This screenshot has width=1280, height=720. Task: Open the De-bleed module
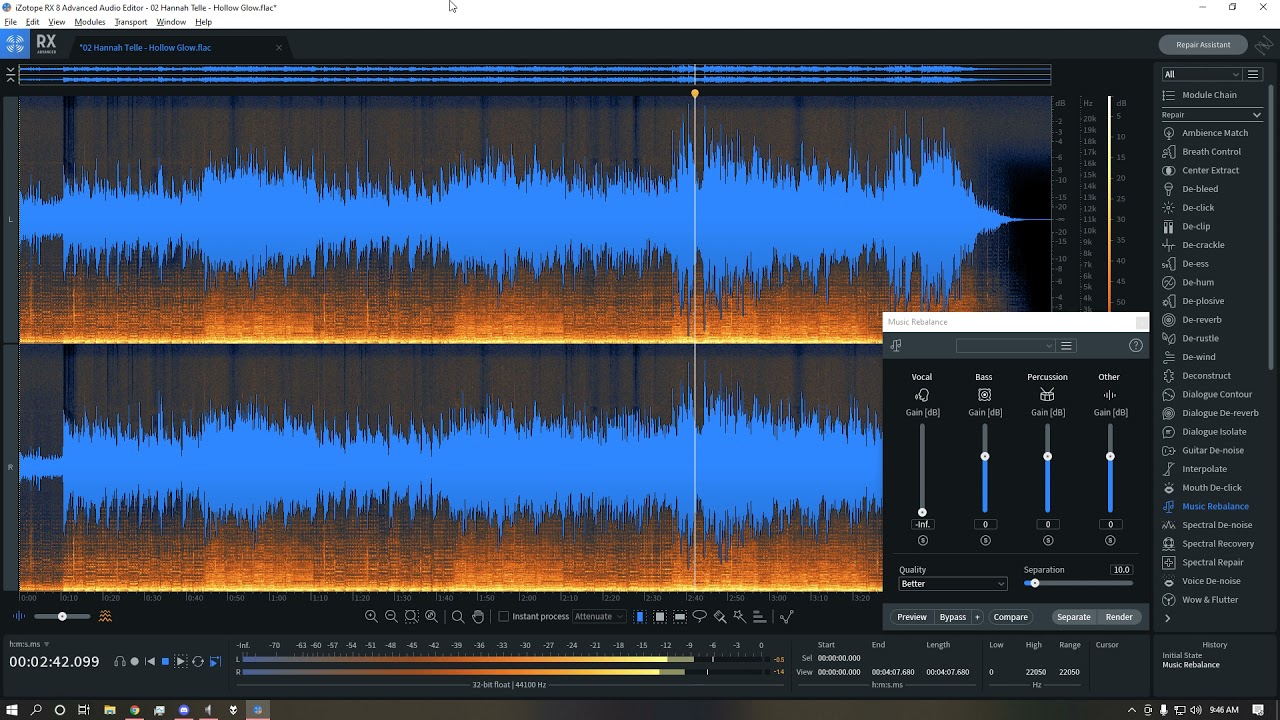click(x=1190, y=189)
